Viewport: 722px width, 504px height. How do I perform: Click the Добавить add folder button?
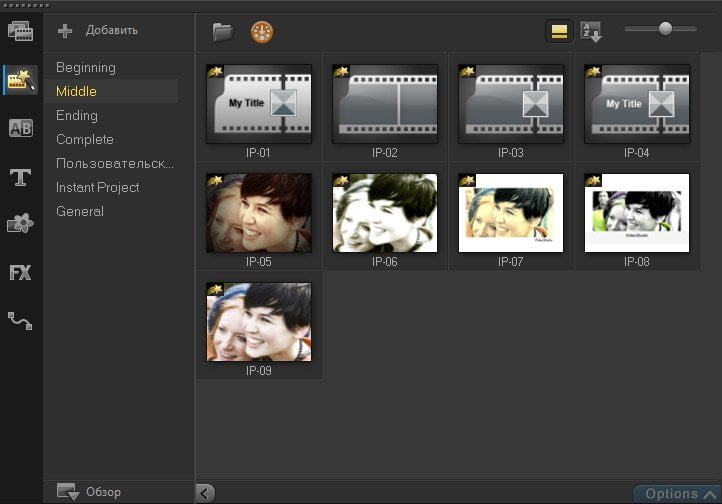tap(98, 30)
